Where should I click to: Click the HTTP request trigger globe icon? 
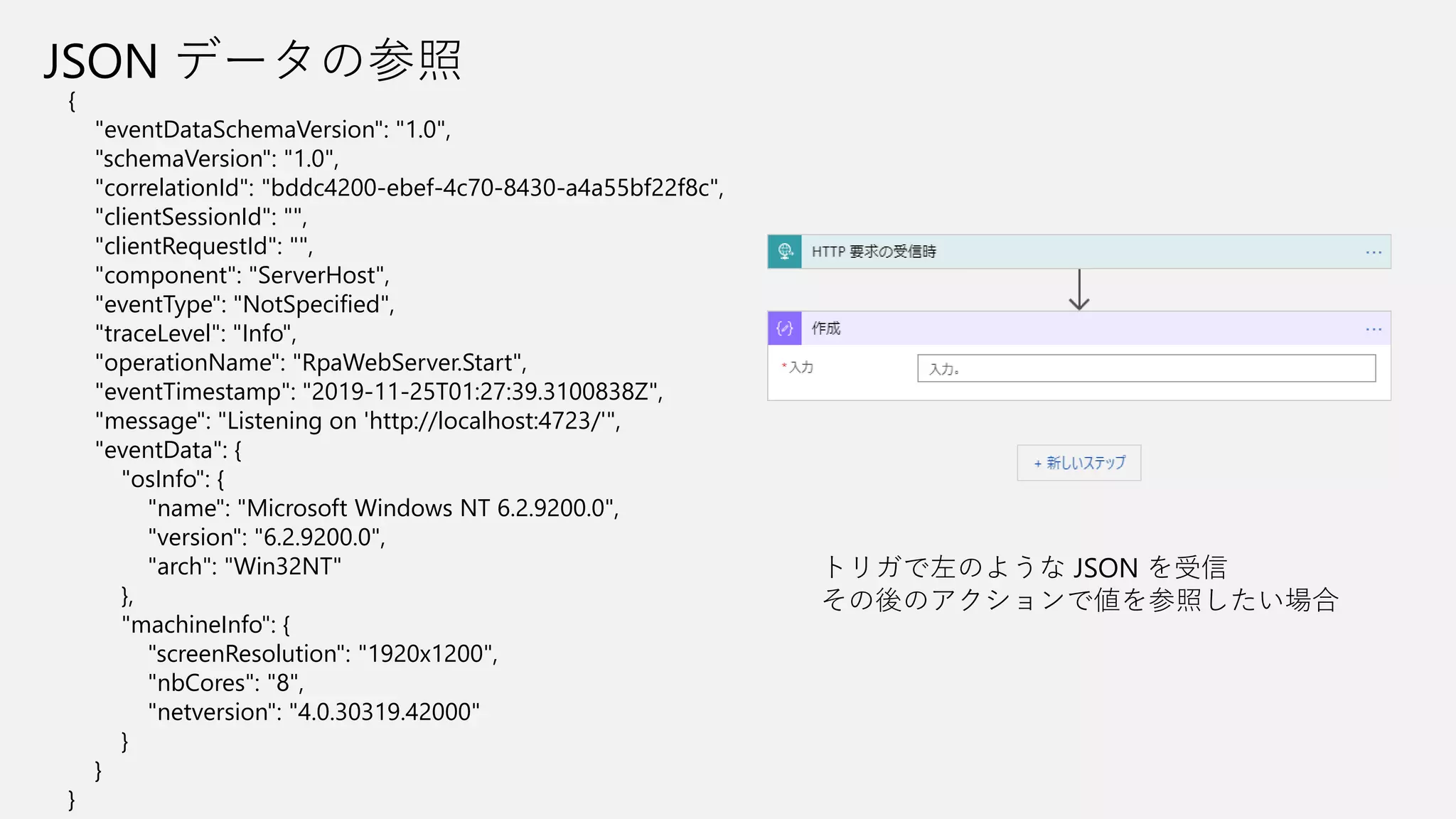(785, 252)
